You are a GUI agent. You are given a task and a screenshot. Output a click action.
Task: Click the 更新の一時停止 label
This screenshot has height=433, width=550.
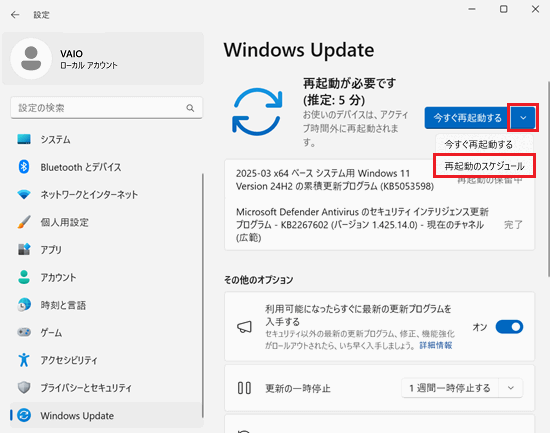298,388
